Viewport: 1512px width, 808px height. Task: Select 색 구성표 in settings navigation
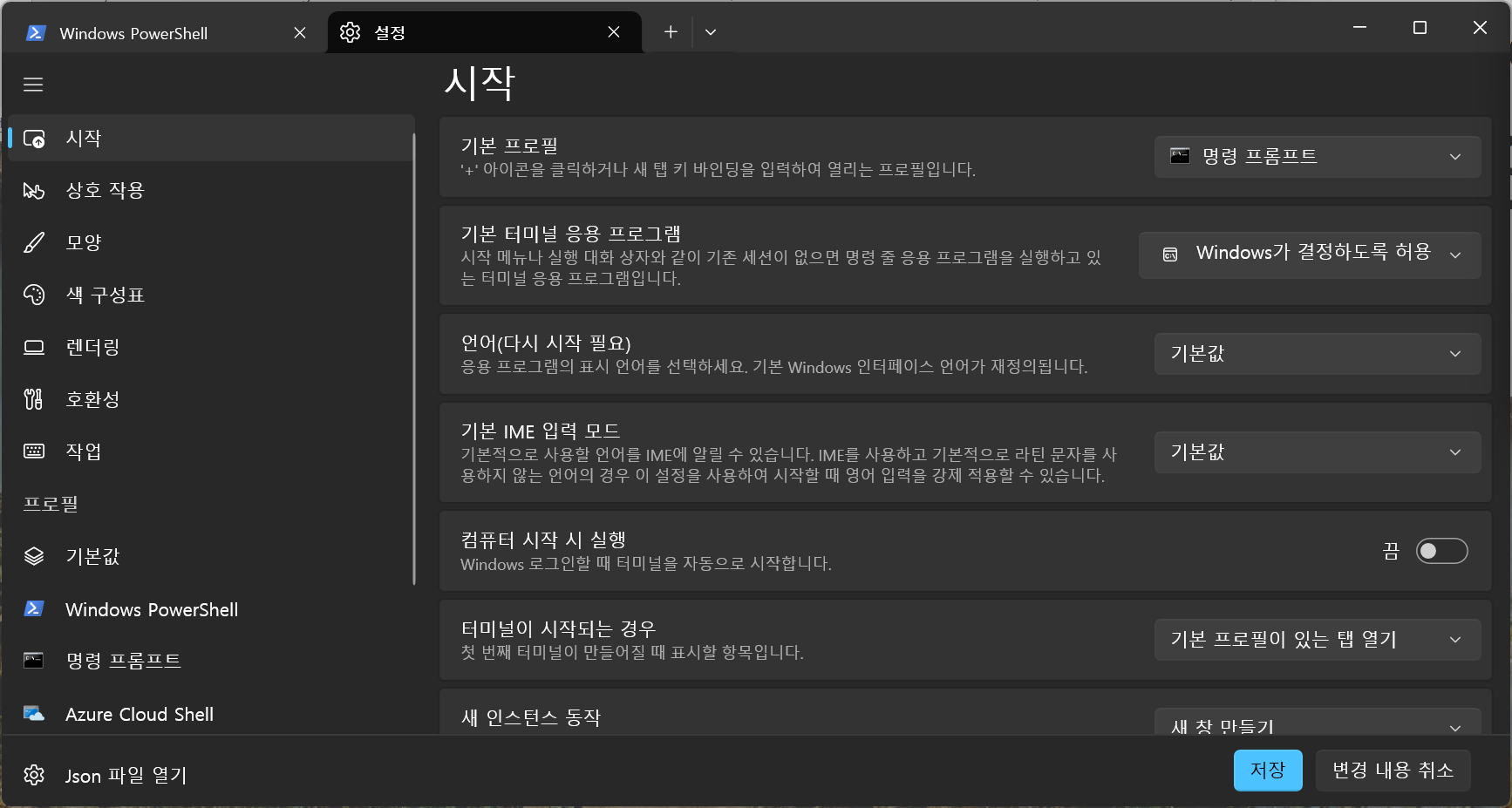[211, 295]
